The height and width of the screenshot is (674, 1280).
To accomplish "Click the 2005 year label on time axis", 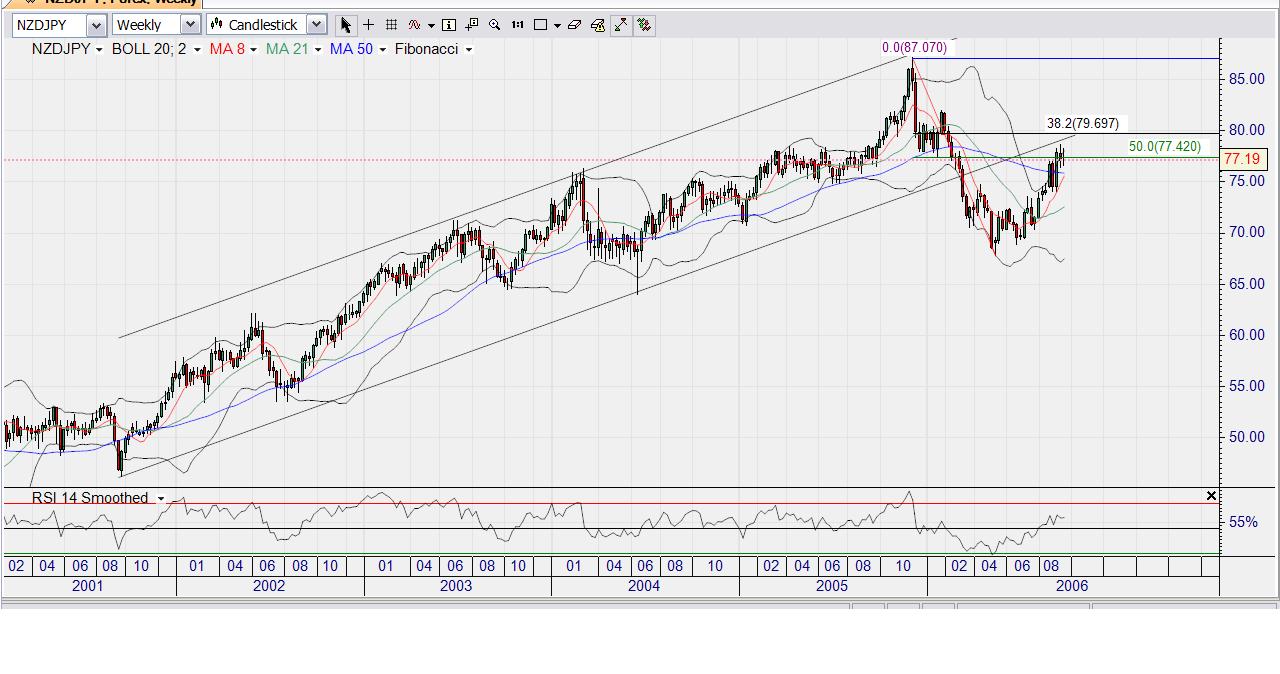I will [x=832, y=586].
